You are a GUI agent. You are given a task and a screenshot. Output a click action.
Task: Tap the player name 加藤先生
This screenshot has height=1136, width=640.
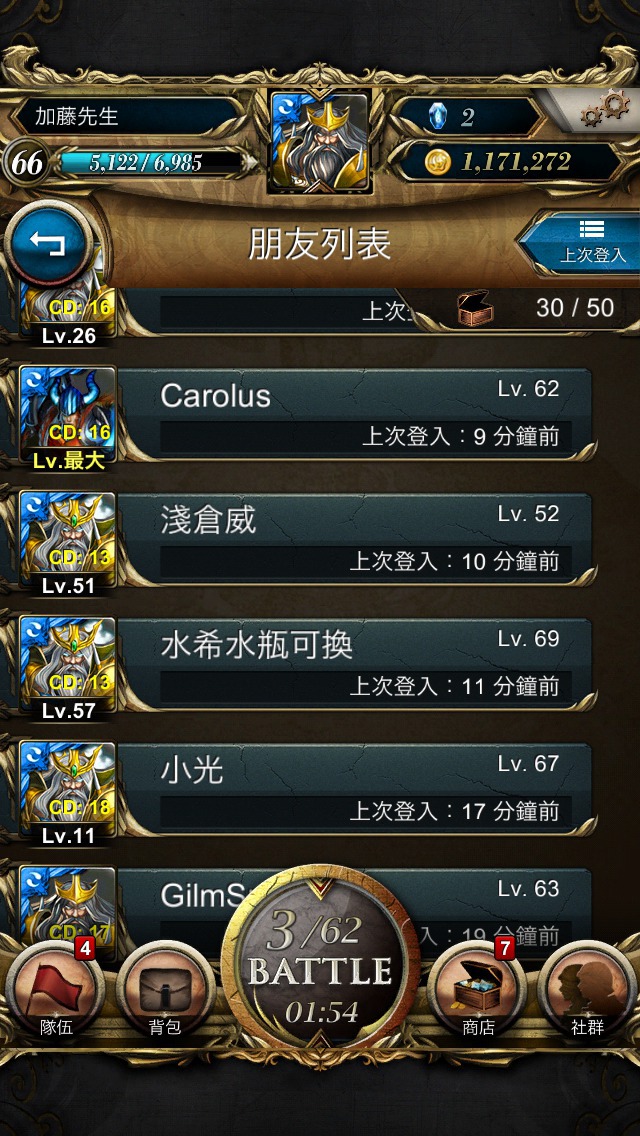(x=77, y=116)
